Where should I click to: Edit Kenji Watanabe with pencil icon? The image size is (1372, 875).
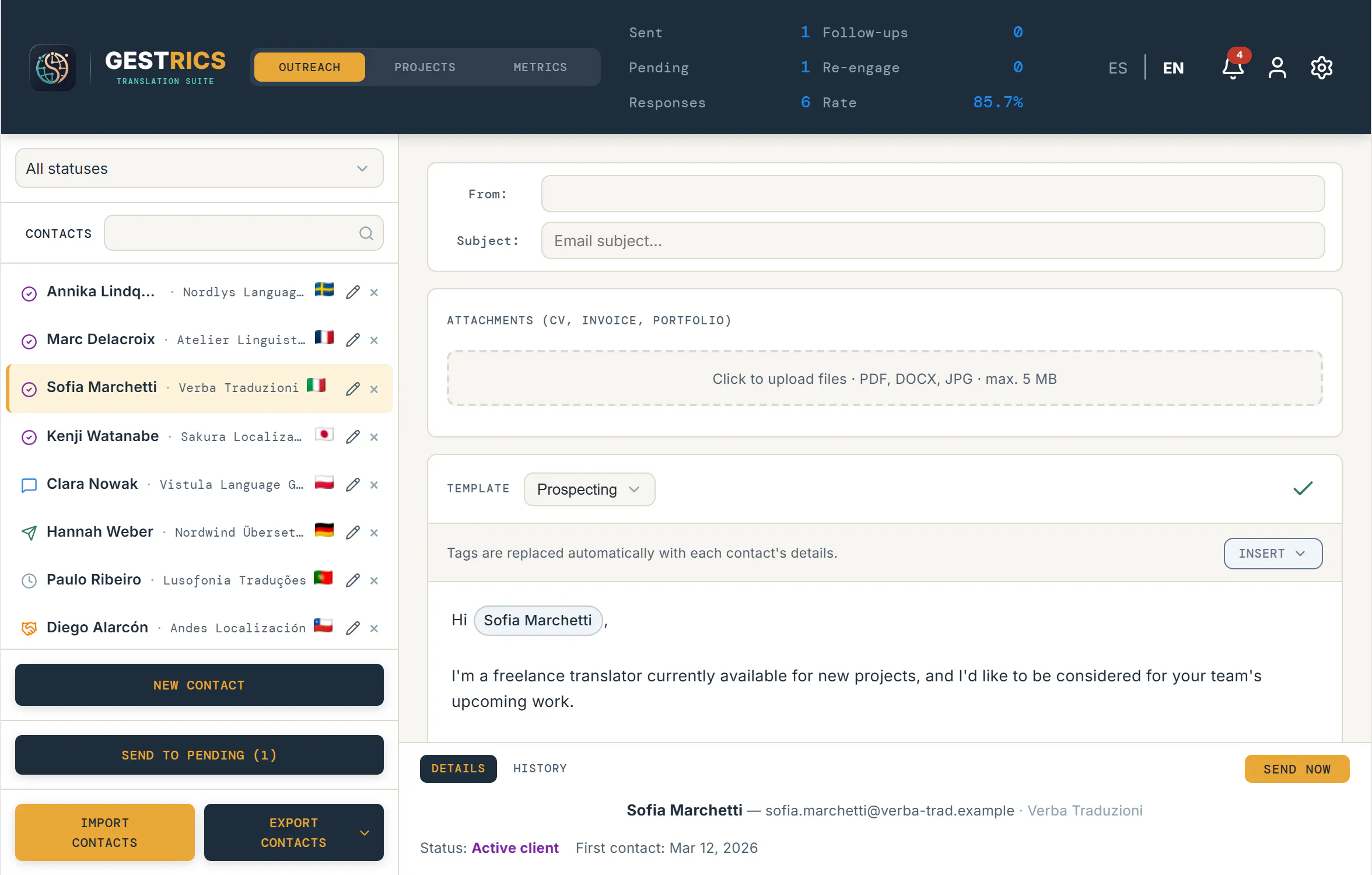pos(352,437)
